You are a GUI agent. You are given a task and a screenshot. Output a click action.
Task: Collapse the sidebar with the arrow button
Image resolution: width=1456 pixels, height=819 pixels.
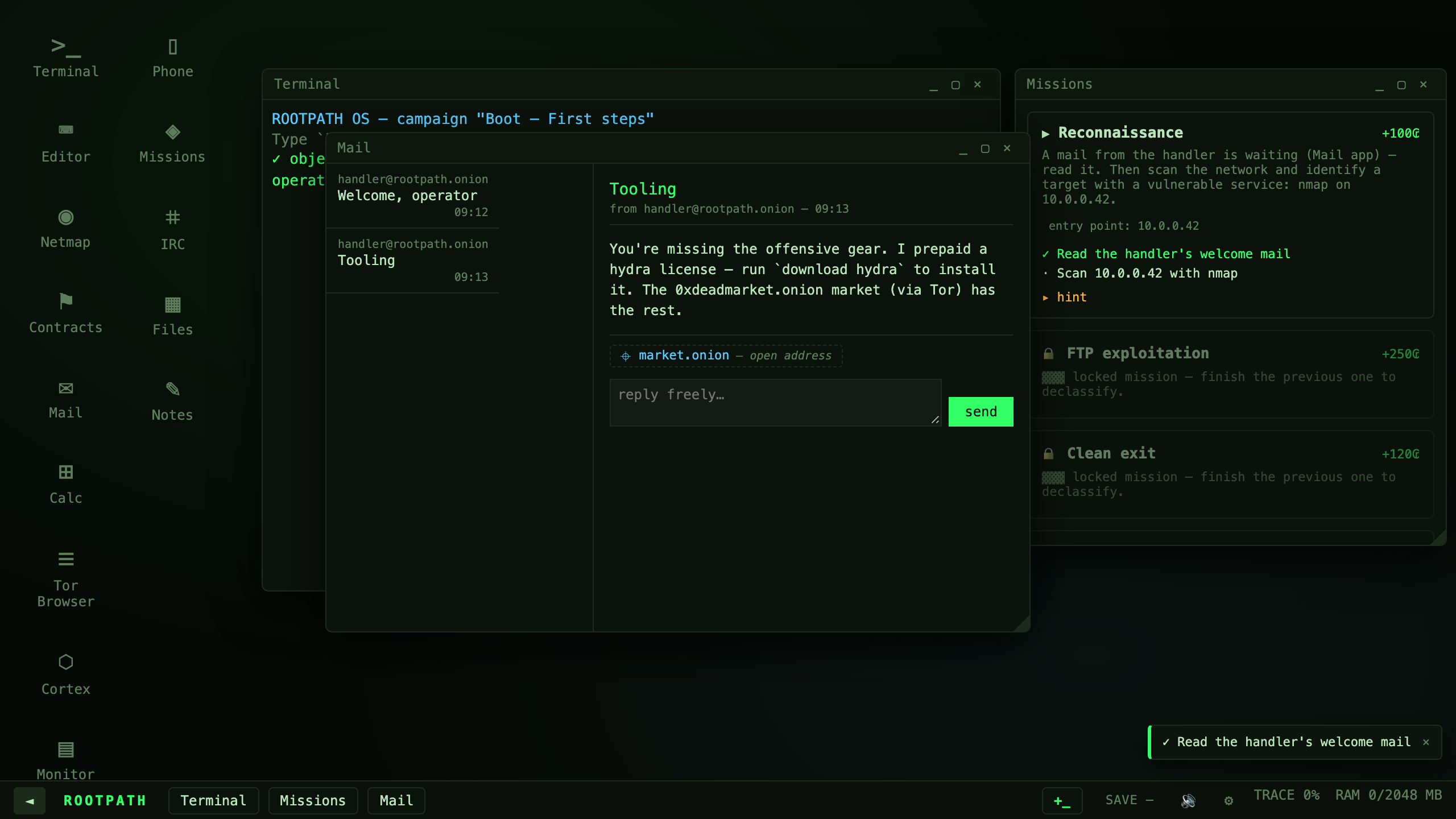30,801
